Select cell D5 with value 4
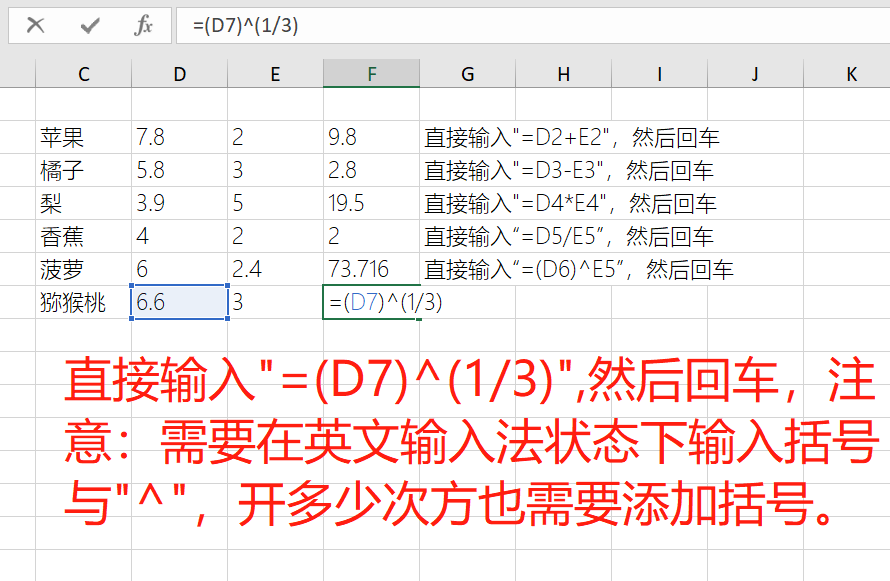 (179, 235)
